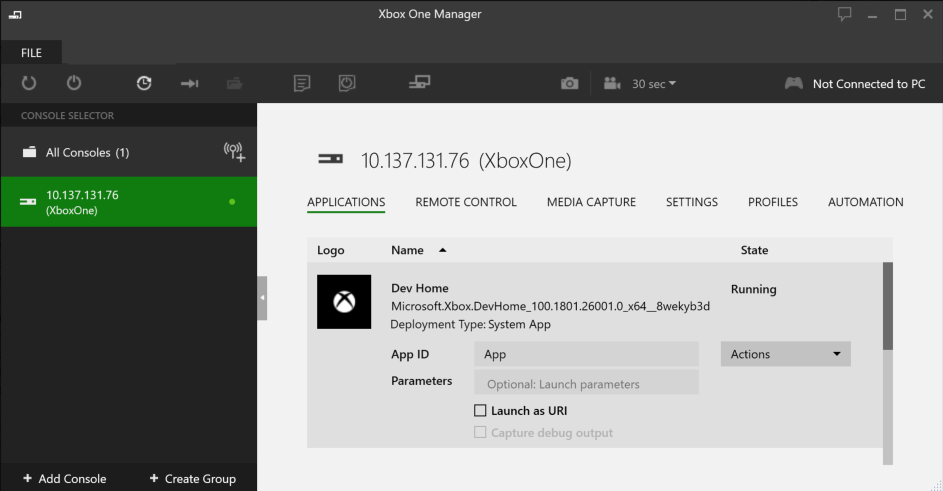
Task: Open the FILE menu
Action: coord(31,53)
